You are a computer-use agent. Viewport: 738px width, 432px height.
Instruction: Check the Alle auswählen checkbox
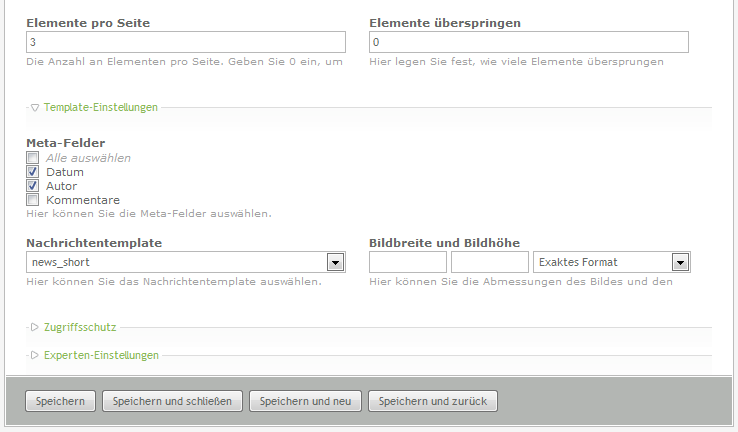pos(33,158)
